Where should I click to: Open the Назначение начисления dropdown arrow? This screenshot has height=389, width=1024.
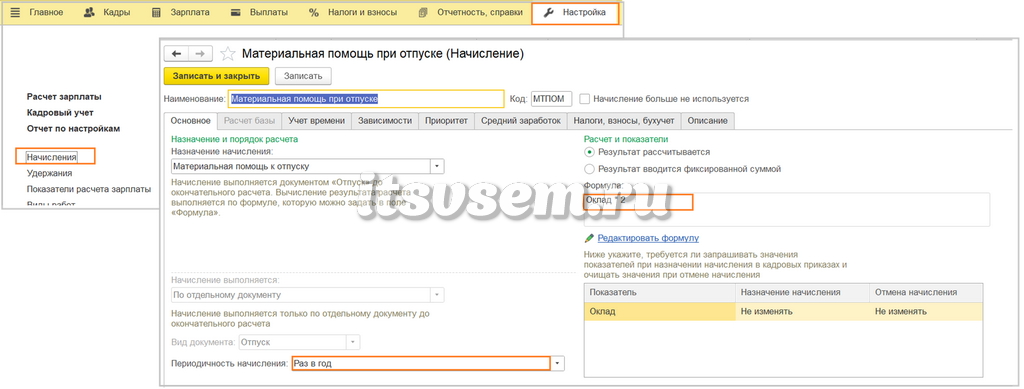[x=437, y=166]
